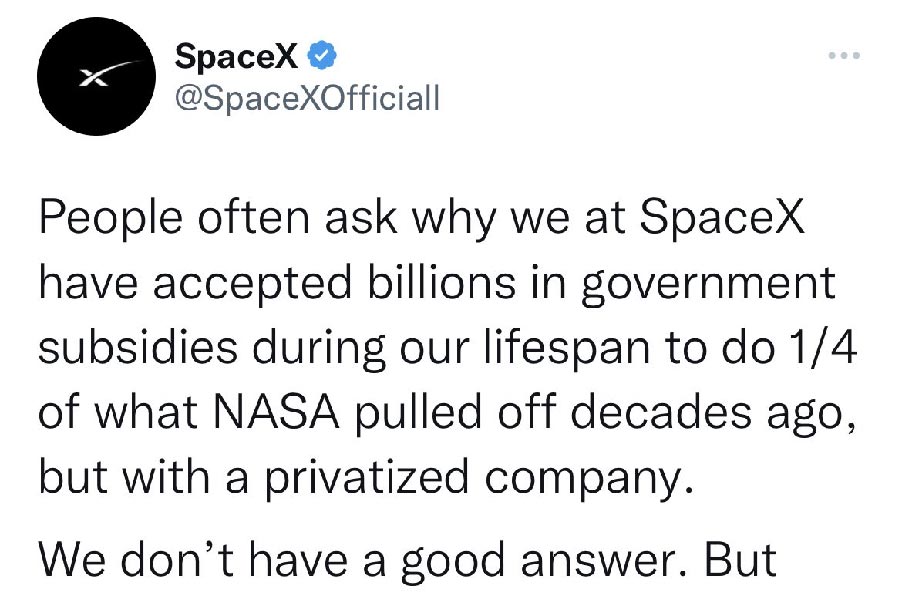The image size is (900, 600).
Task: Open the SpaceX display name link
Action: click(236, 57)
